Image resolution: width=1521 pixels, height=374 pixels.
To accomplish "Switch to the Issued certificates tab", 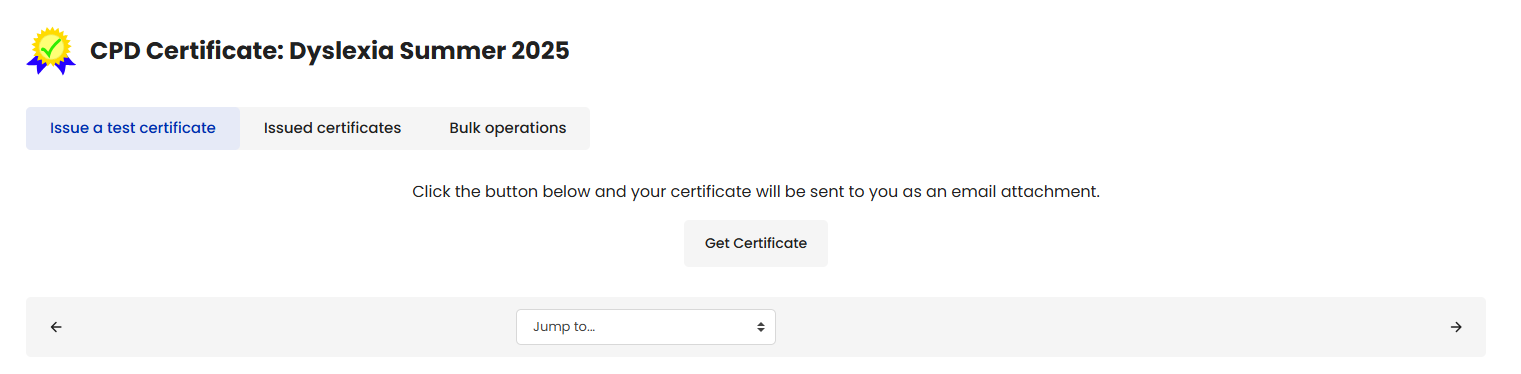I will (332, 128).
